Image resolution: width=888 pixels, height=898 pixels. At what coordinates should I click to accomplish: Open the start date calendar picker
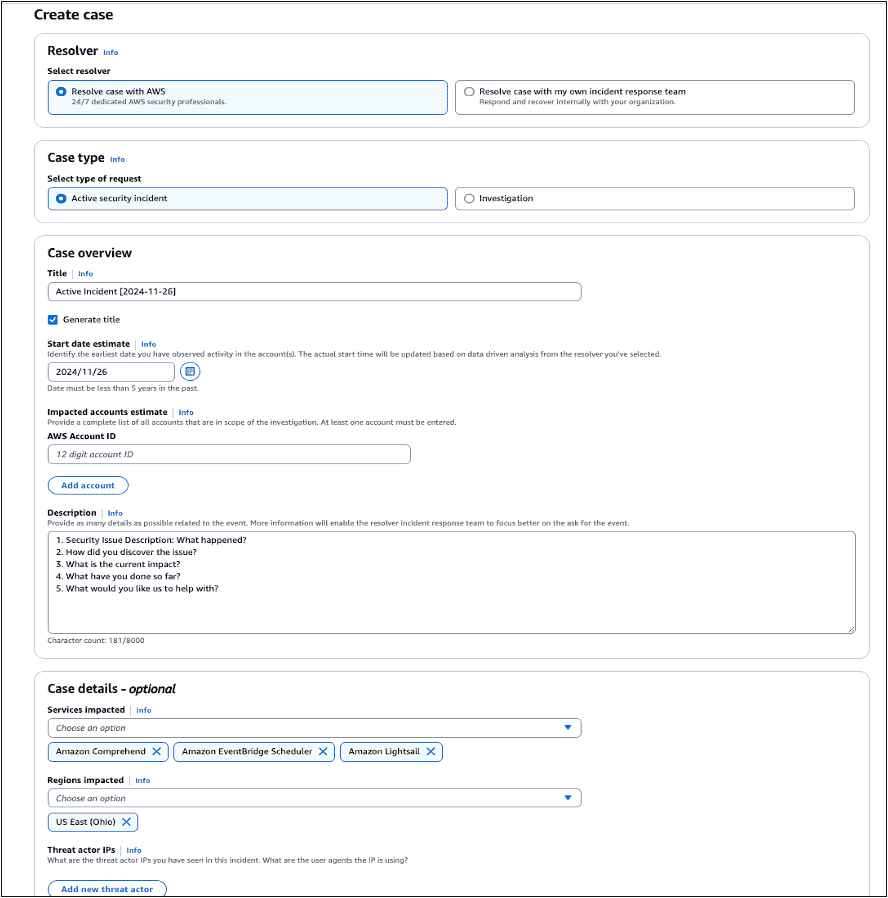[x=190, y=371]
